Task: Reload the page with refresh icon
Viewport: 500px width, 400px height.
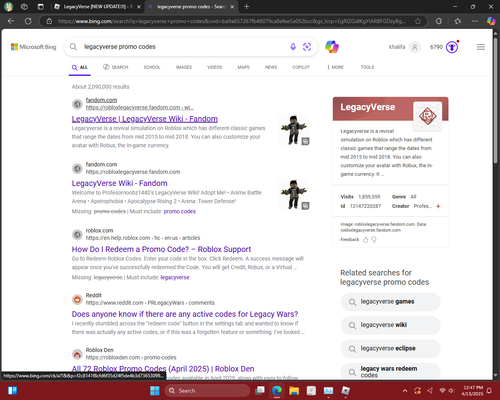Action: tap(28, 21)
